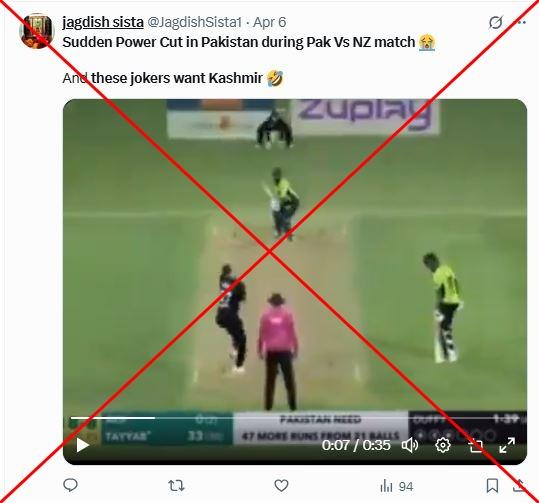The image size is (539, 503).
Task: Switch video to picture-in-picture mode
Action: pyautogui.click(x=476, y=446)
